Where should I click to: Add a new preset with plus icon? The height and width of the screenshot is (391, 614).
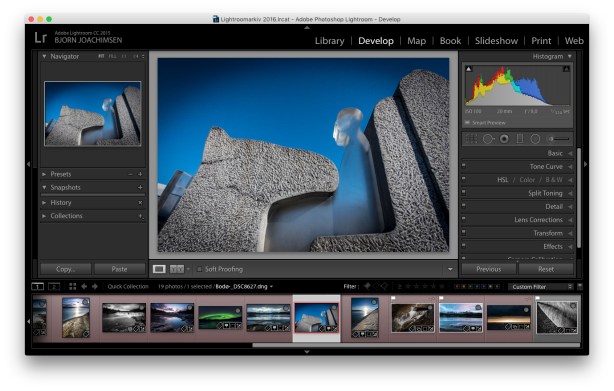point(140,174)
